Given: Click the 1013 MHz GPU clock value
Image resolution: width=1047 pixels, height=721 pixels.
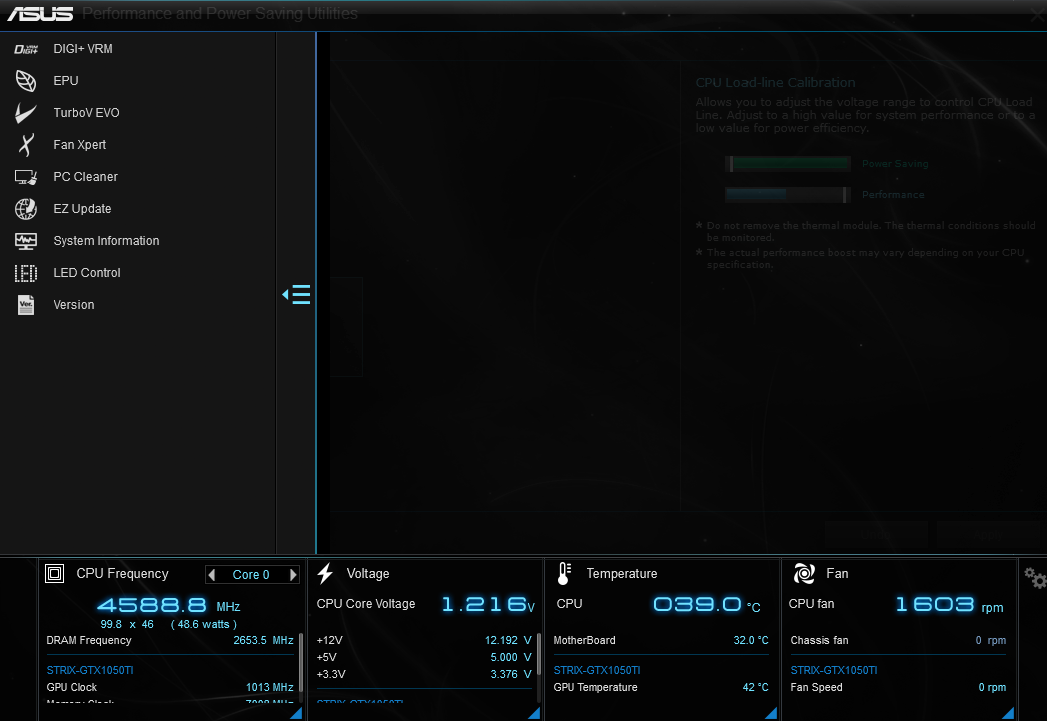Looking at the screenshot, I should click(270, 687).
